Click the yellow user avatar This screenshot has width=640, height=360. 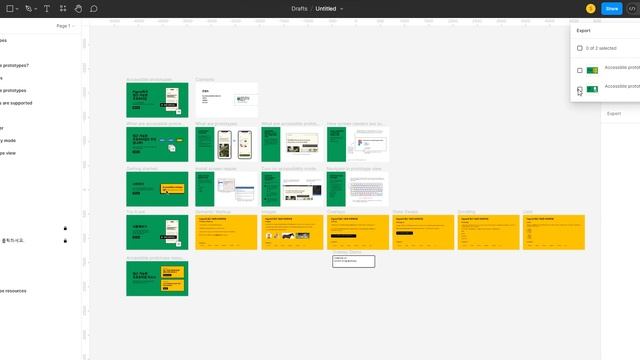[590, 9]
